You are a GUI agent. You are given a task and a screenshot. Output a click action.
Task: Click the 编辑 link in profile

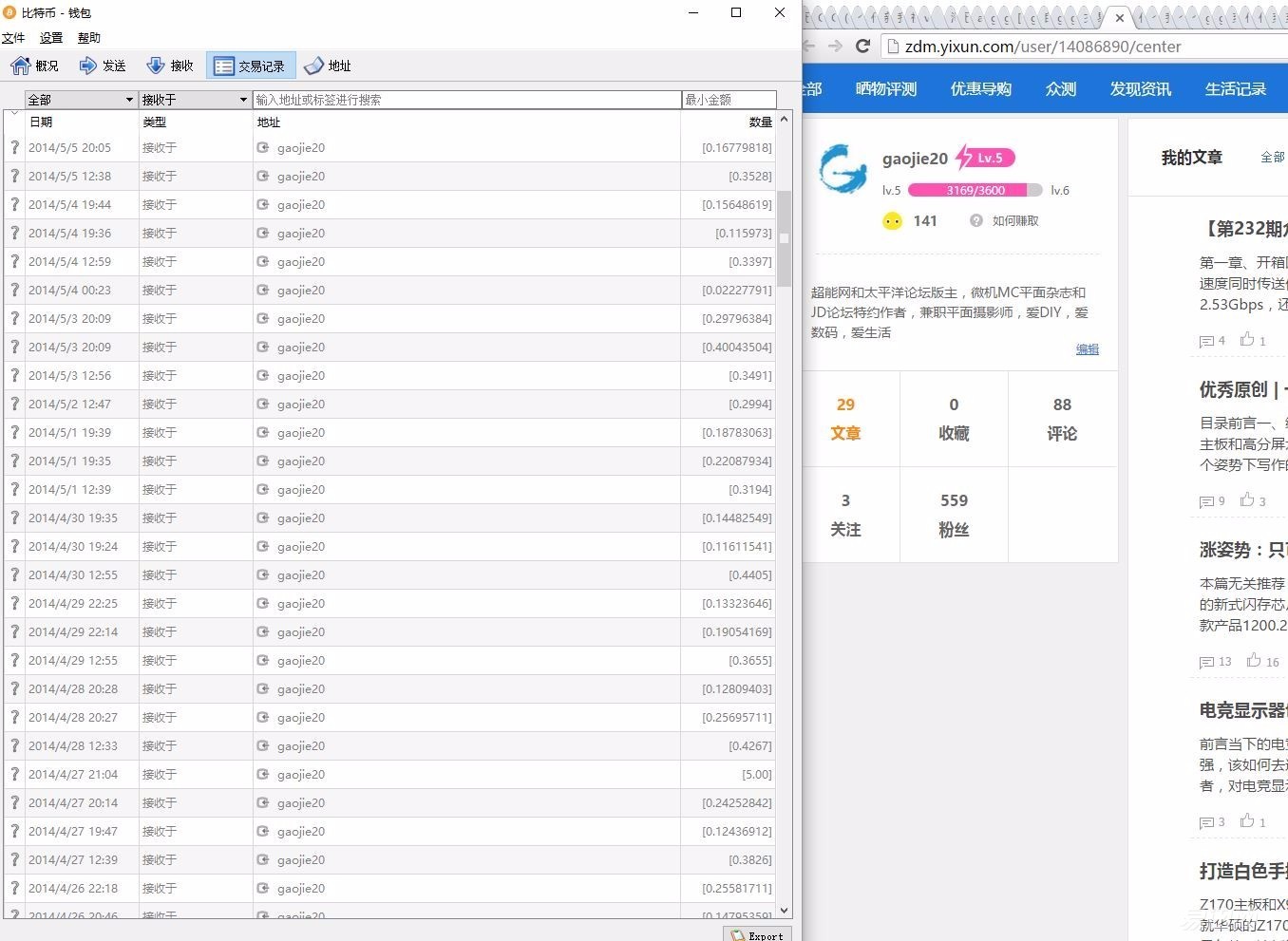click(1087, 349)
